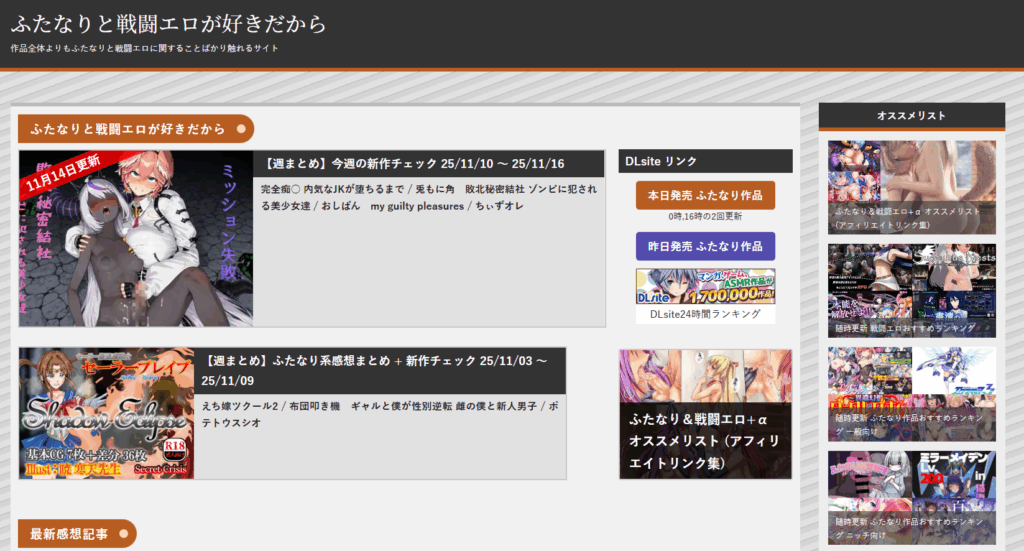1024x551 pixels.
Task: Click the 最新感想記事 section header
Action: 69,534
